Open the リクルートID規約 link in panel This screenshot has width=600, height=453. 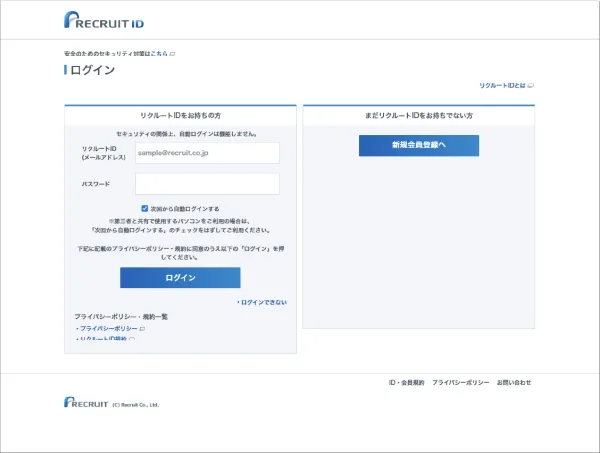pos(103,339)
